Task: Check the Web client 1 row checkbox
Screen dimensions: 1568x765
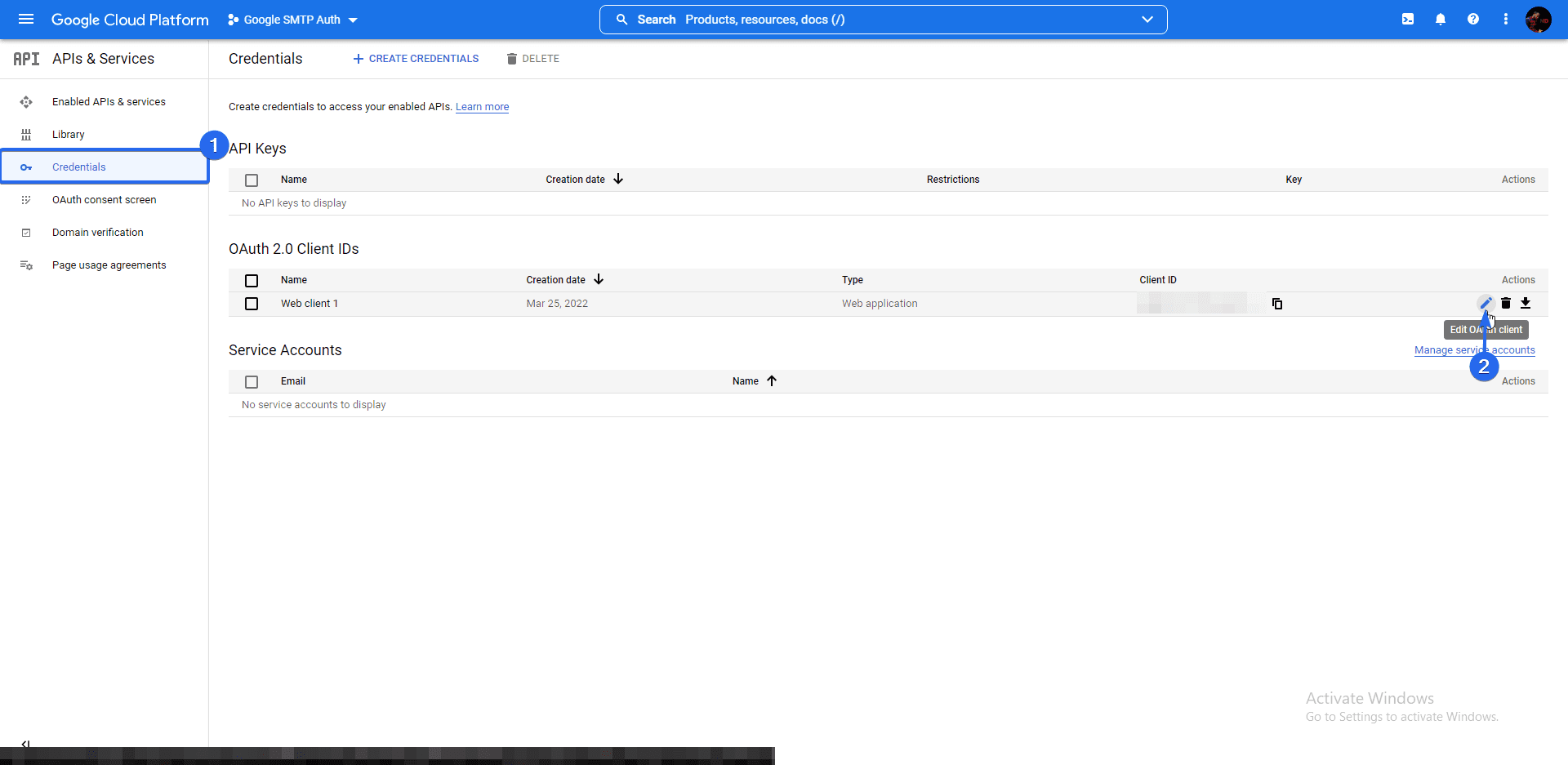Action: pyautogui.click(x=252, y=304)
